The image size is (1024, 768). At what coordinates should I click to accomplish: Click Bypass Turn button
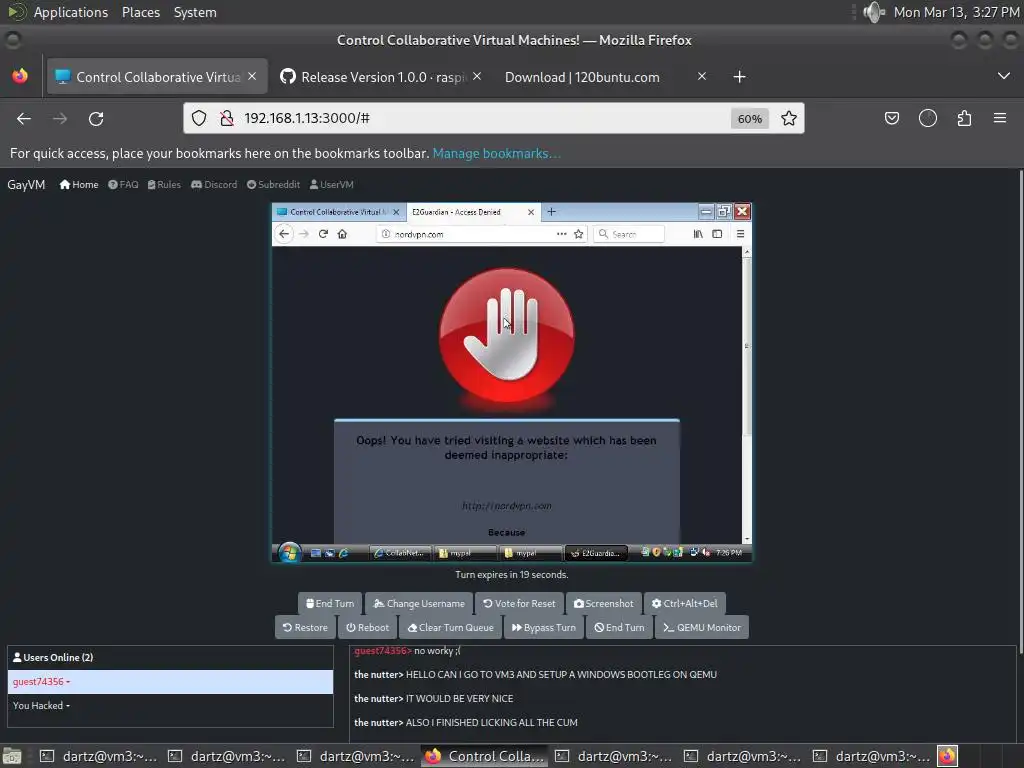[x=544, y=628]
